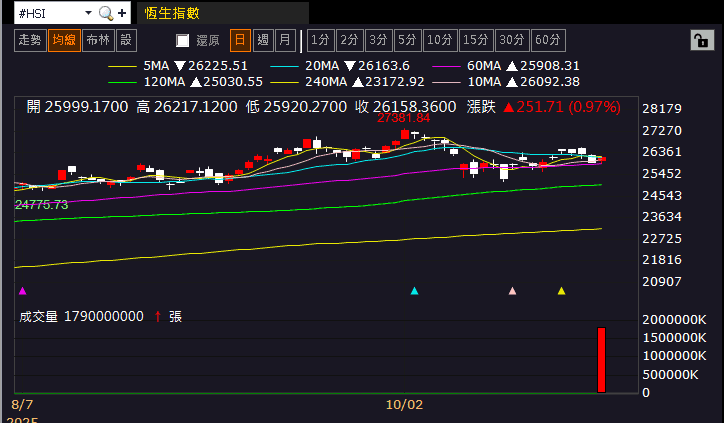Viewport: 724px width, 423px height.
Task: Click the pink triangle chart marker
Action: click(512, 291)
